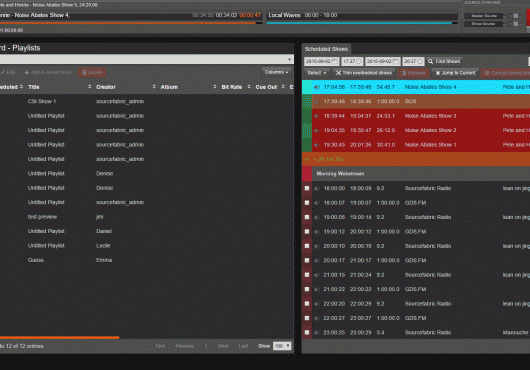Go to the Last page of playlists
This screenshot has width=530, height=370.
tap(243, 346)
